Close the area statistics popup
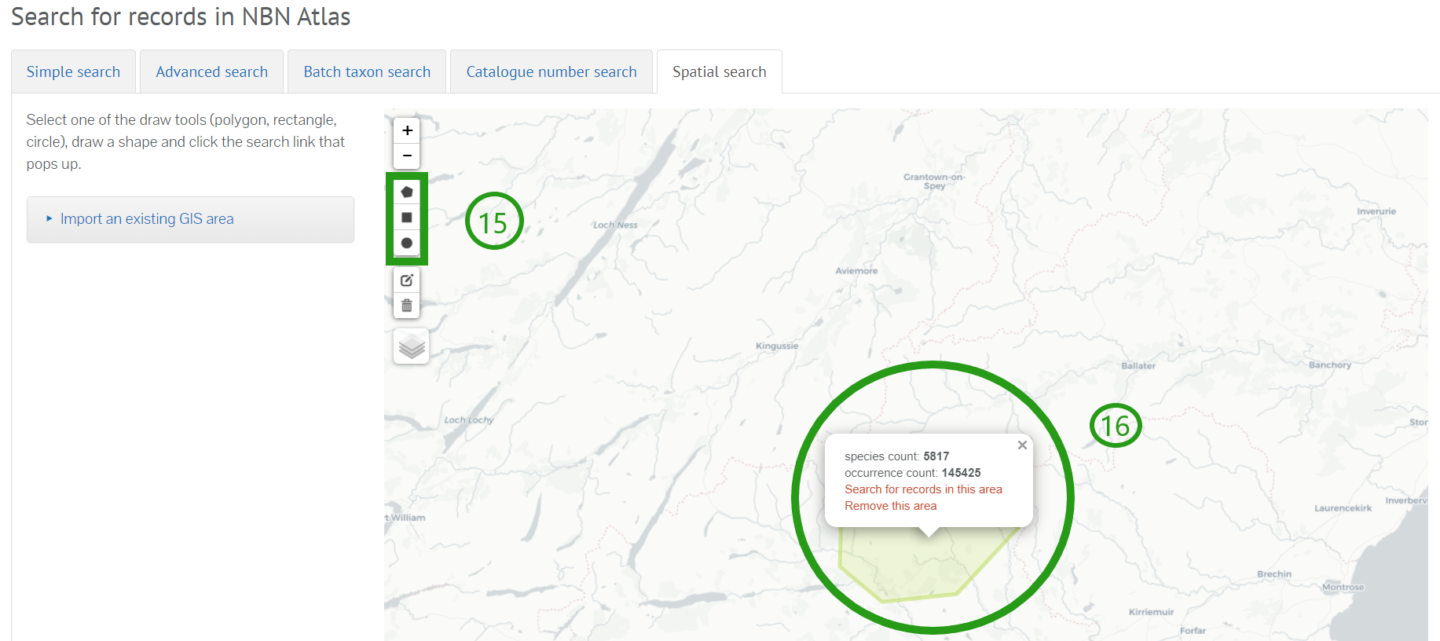 pos(1022,444)
